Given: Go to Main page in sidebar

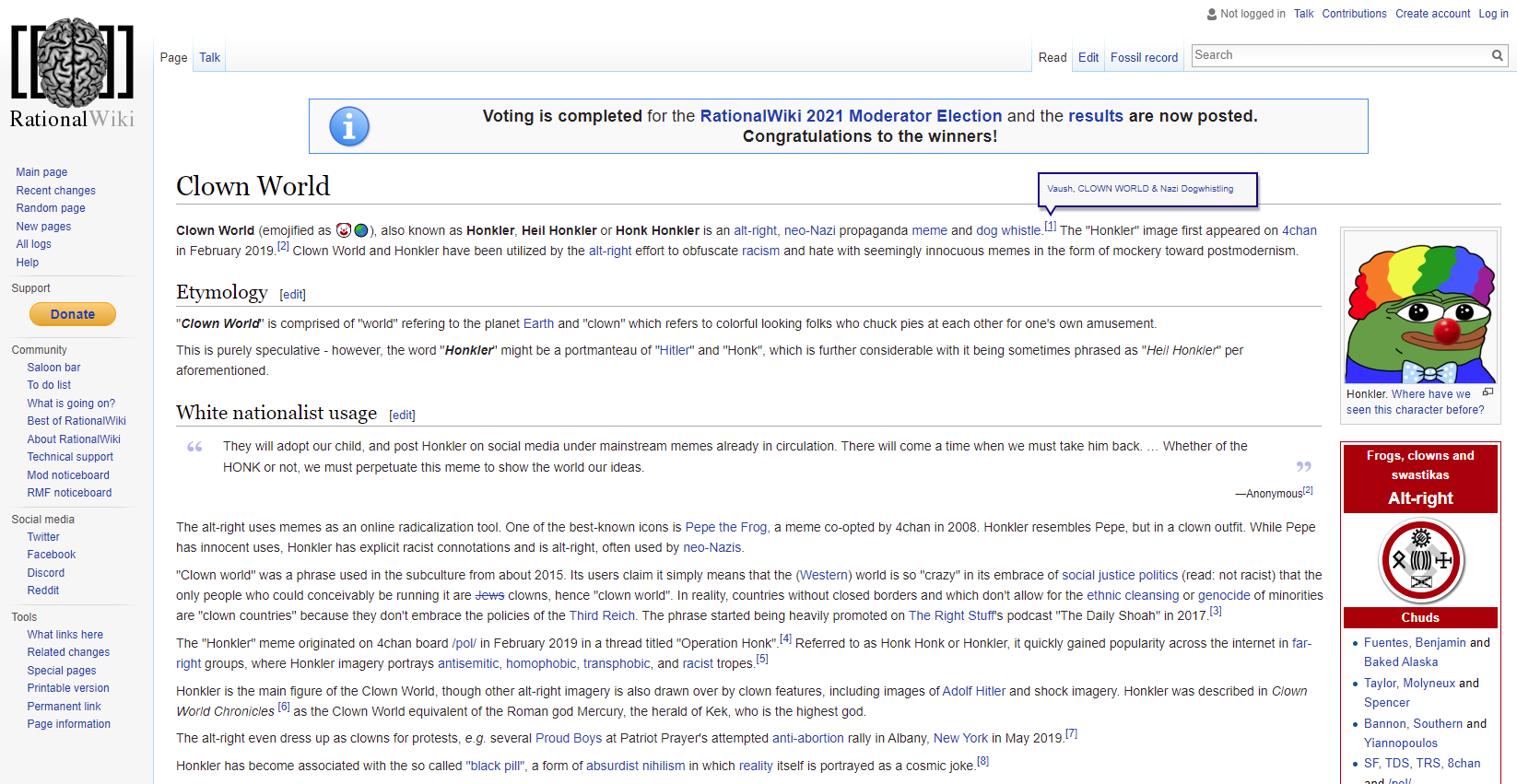Looking at the screenshot, I should coord(41,172).
